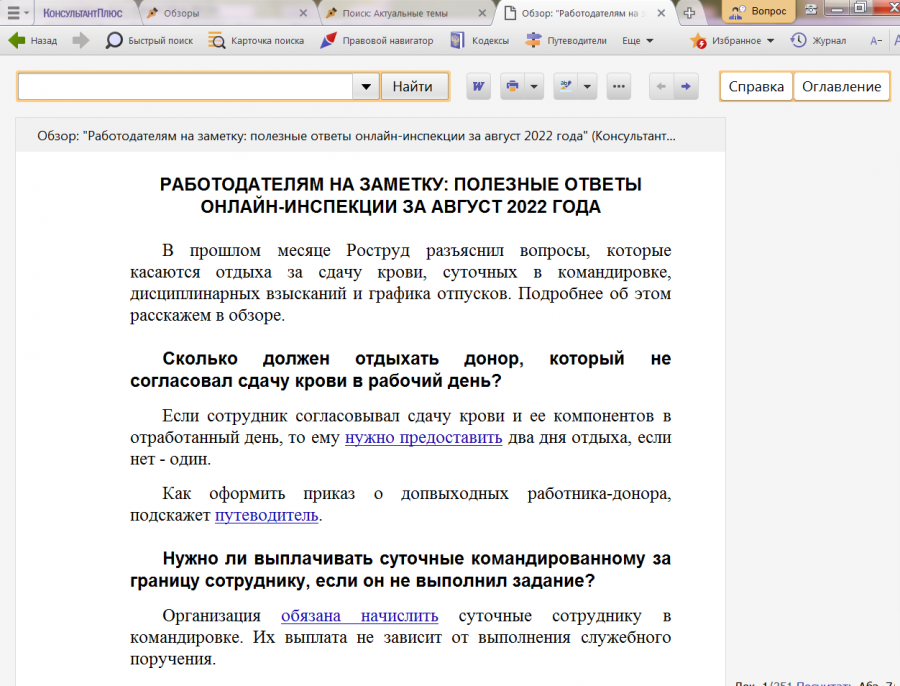Open search field history dropdown arrow
This screenshot has height=686, width=900.
pos(365,87)
